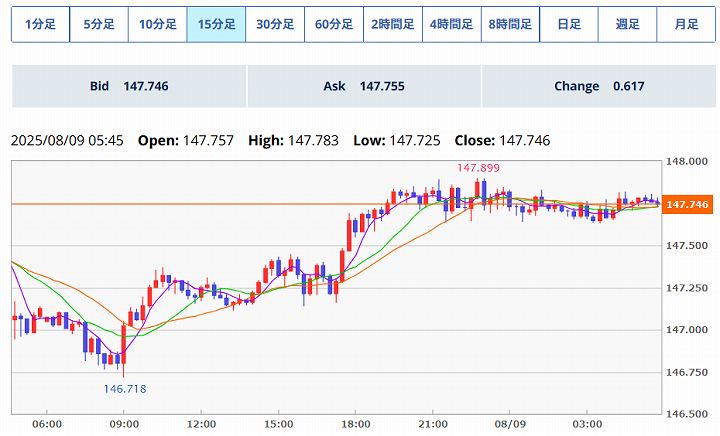Click the High: 147.783 value
The height and width of the screenshot is (436, 720).
tap(293, 140)
